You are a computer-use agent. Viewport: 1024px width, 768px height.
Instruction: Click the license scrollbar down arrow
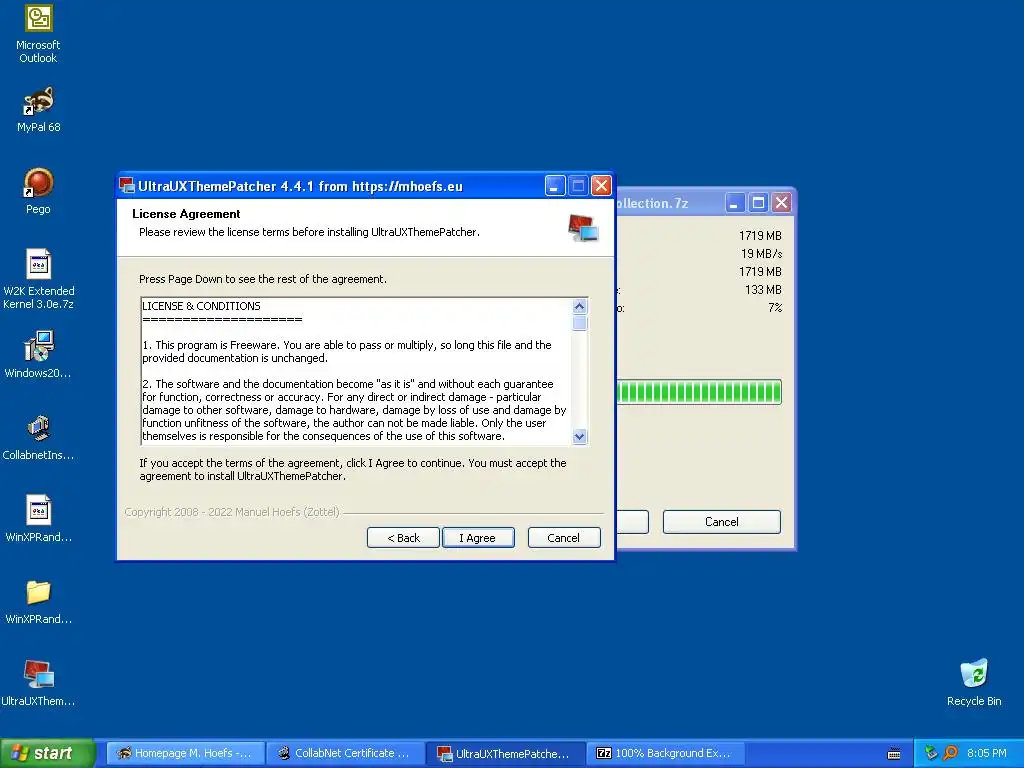[579, 436]
